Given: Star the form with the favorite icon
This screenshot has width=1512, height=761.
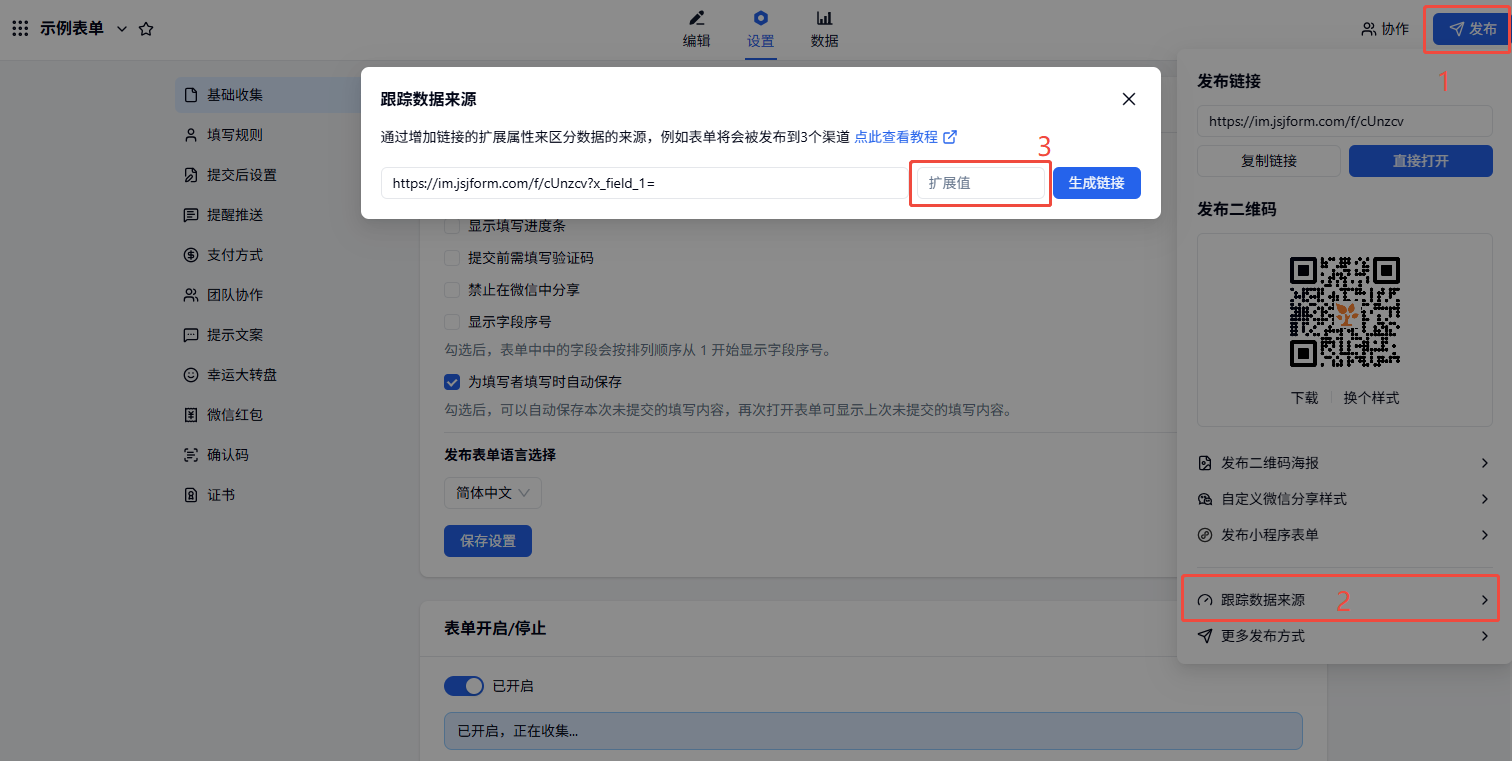Looking at the screenshot, I should (x=146, y=29).
